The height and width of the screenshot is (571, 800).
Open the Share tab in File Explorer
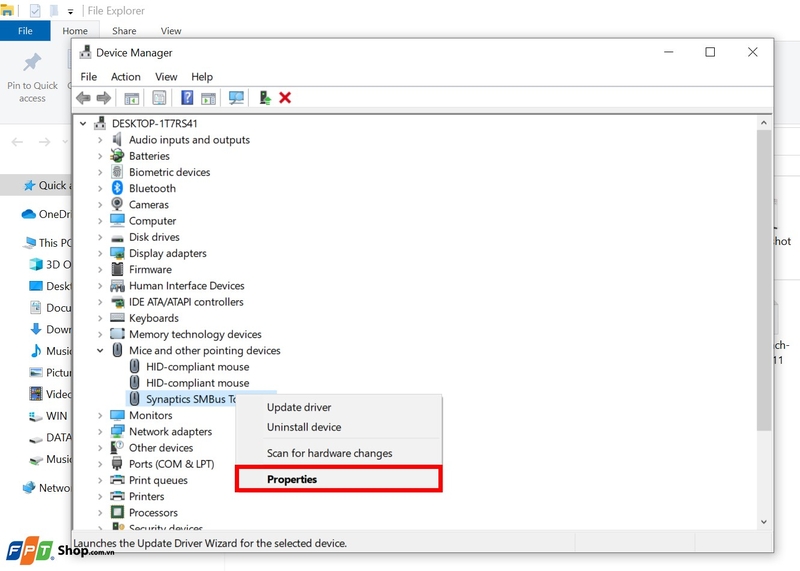(124, 31)
